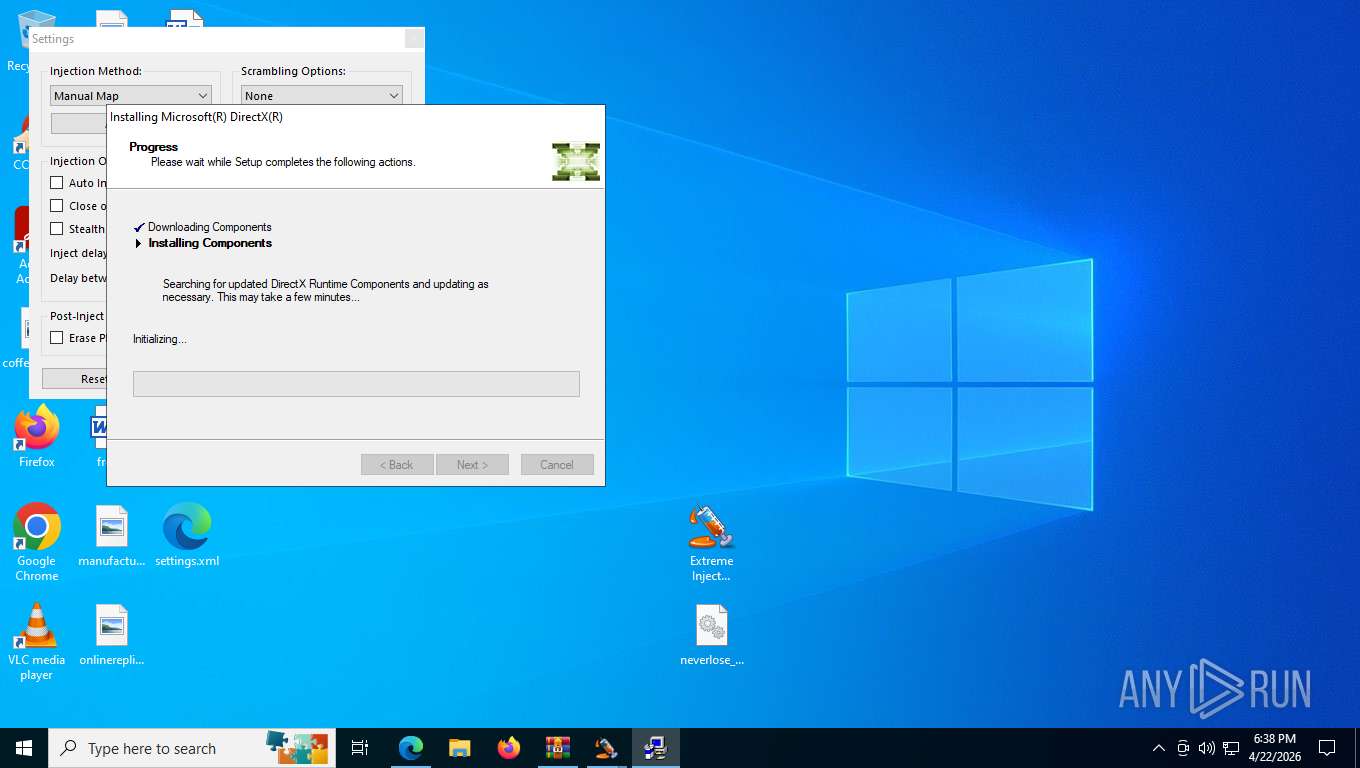Screen dimensions: 1360x768
Task: Click the DirectX installation progress bar
Action: 356,384
